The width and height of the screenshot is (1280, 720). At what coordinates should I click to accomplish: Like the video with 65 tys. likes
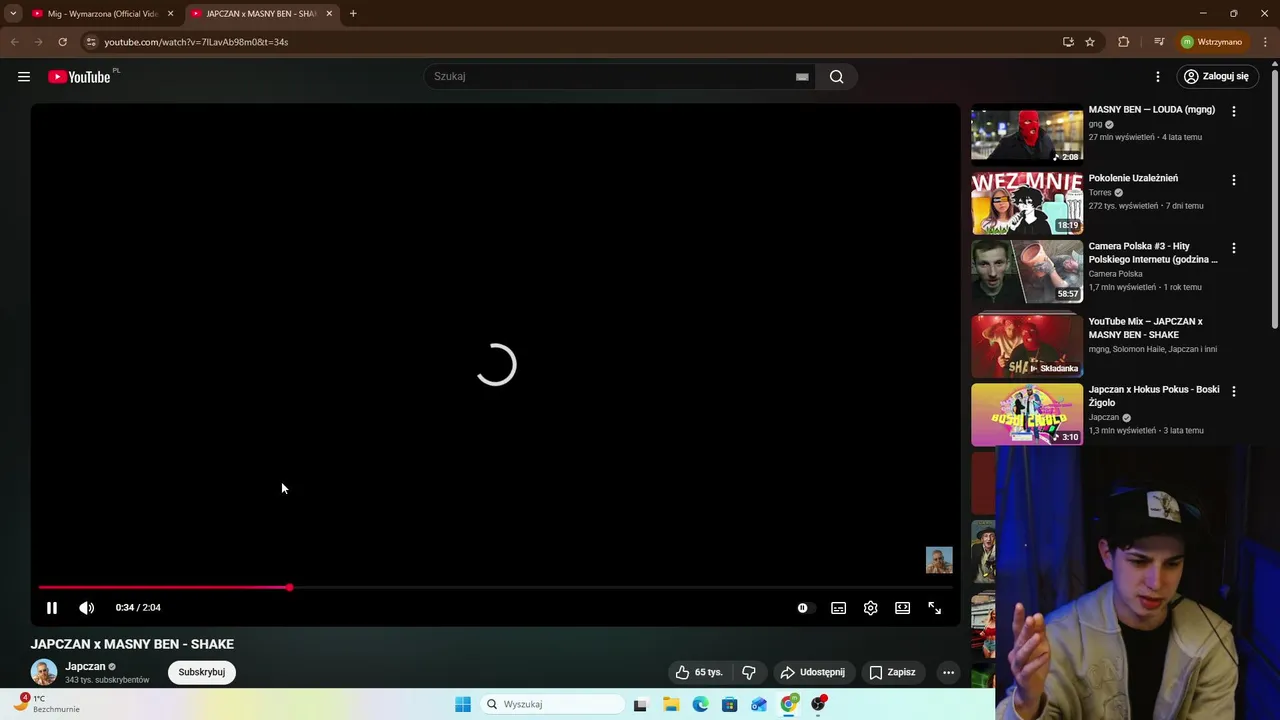pyautogui.click(x=698, y=673)
